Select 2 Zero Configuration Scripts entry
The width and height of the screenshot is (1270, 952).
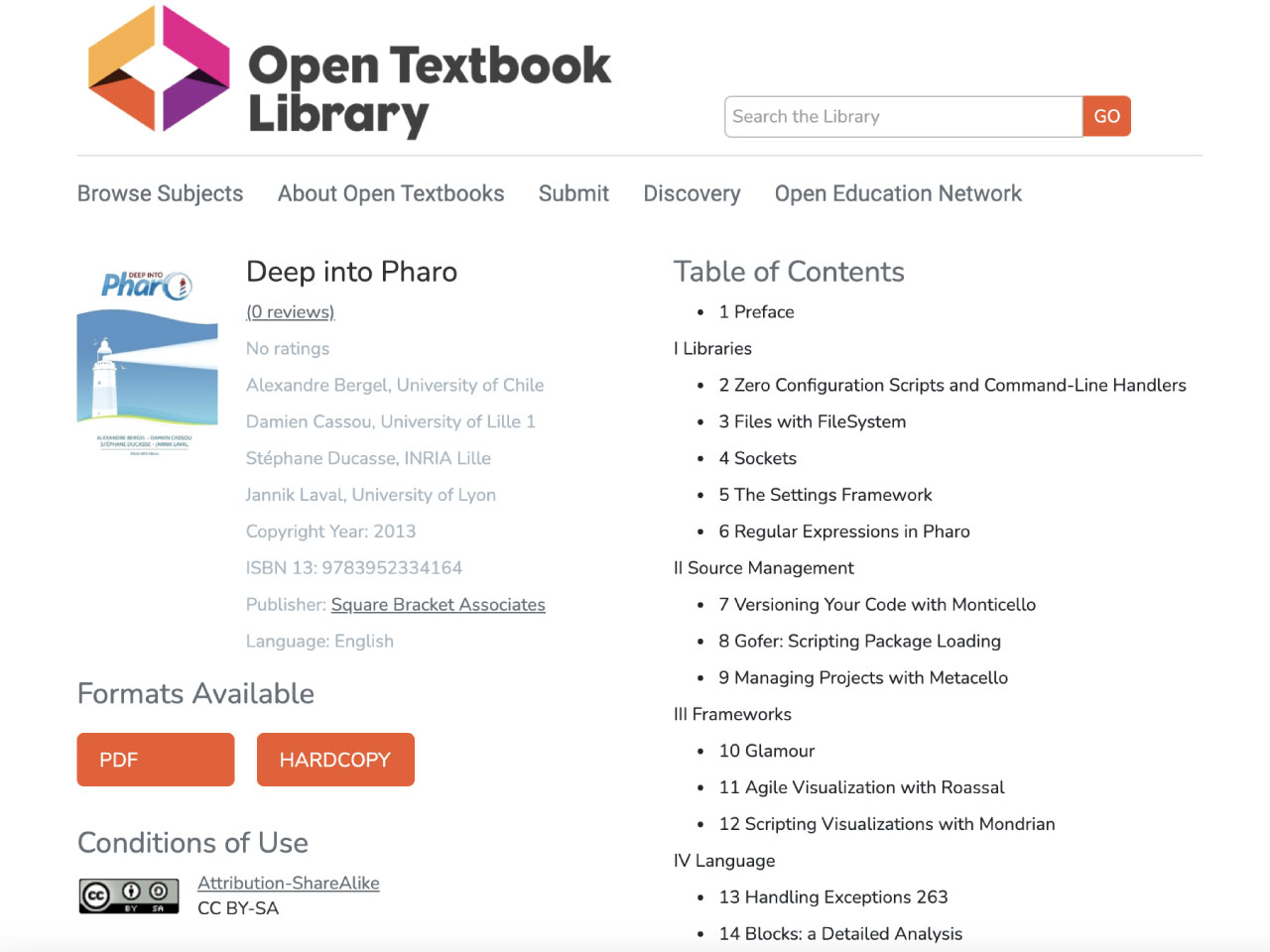[x=952, y=385]
